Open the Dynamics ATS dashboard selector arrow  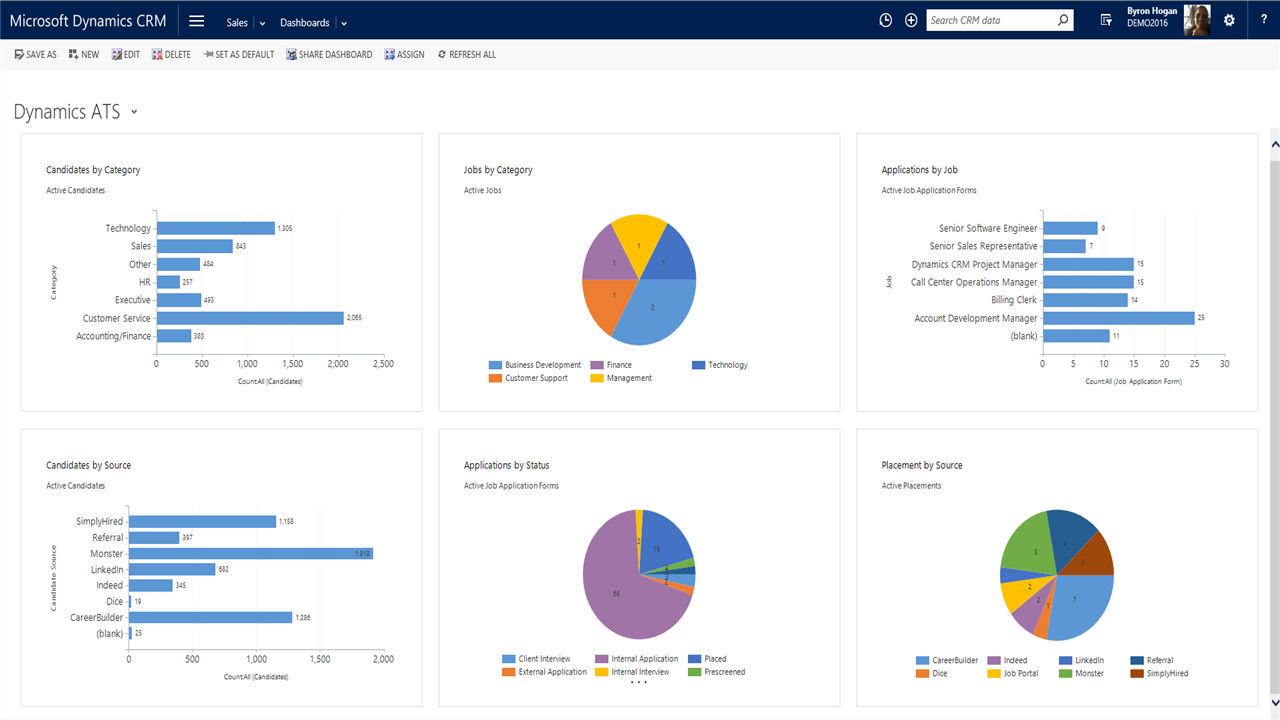134,112
